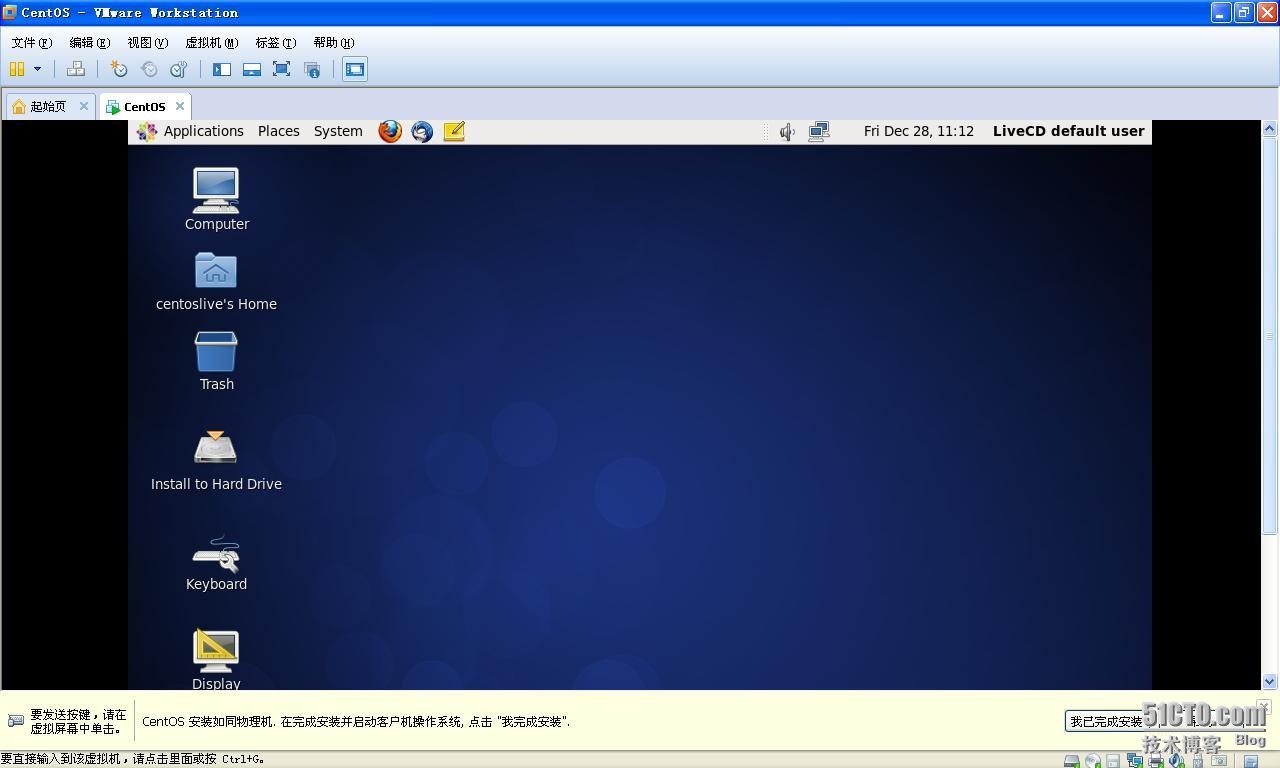Click the scrollbar up arrow
1280x768 pixels.
click(x=1270, y=129)
